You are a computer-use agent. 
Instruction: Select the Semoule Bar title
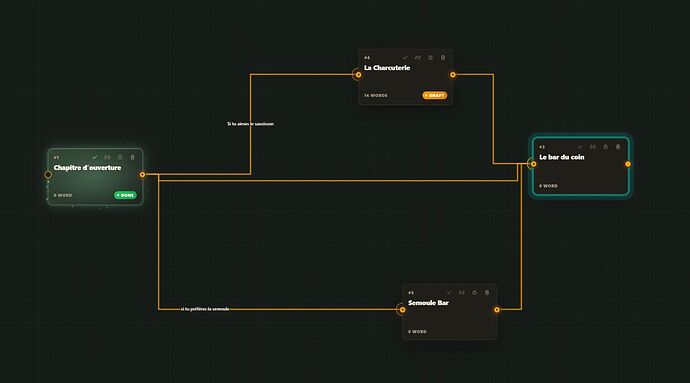point(428,303)
